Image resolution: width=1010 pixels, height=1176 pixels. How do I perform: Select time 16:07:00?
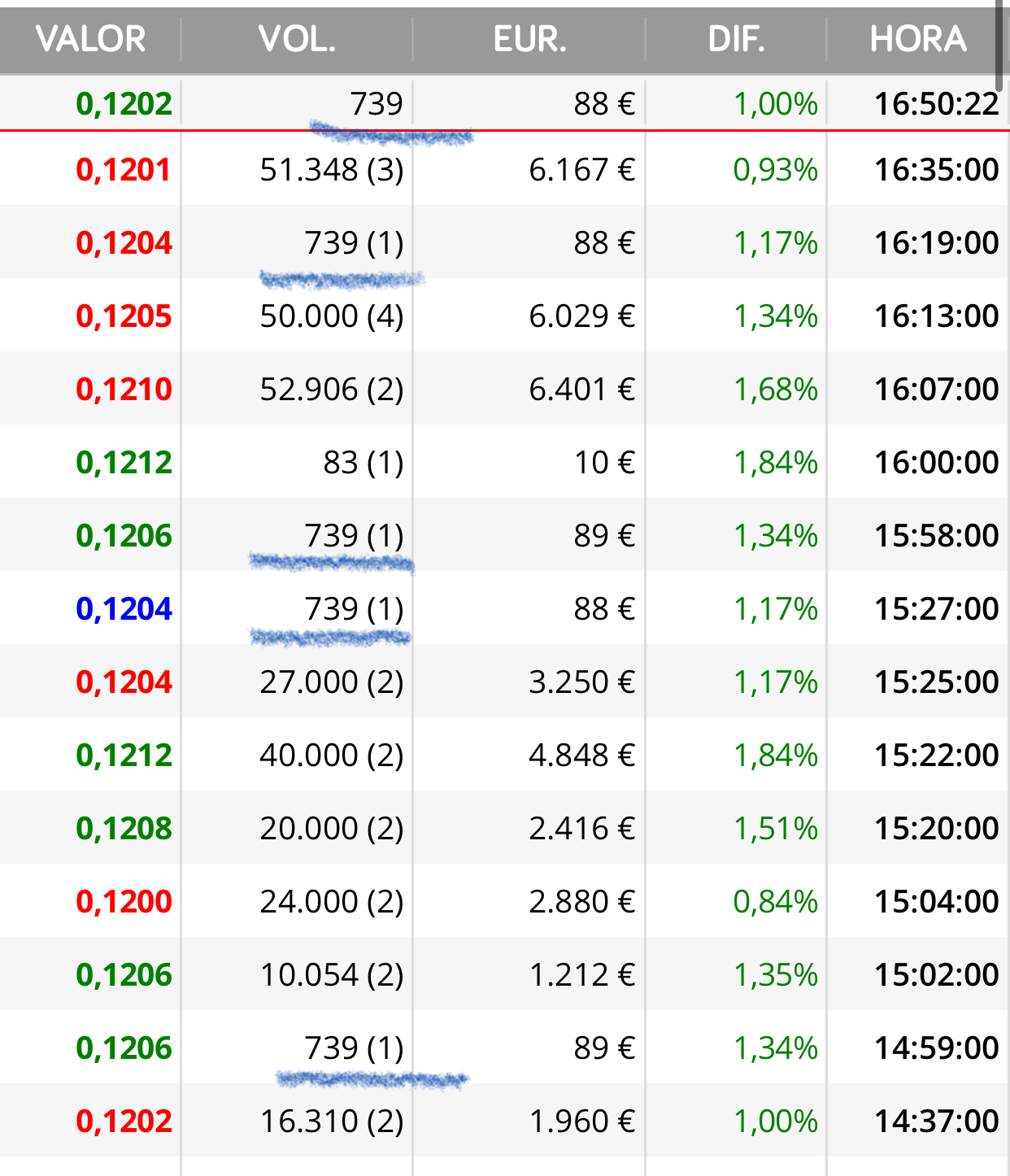937,390
